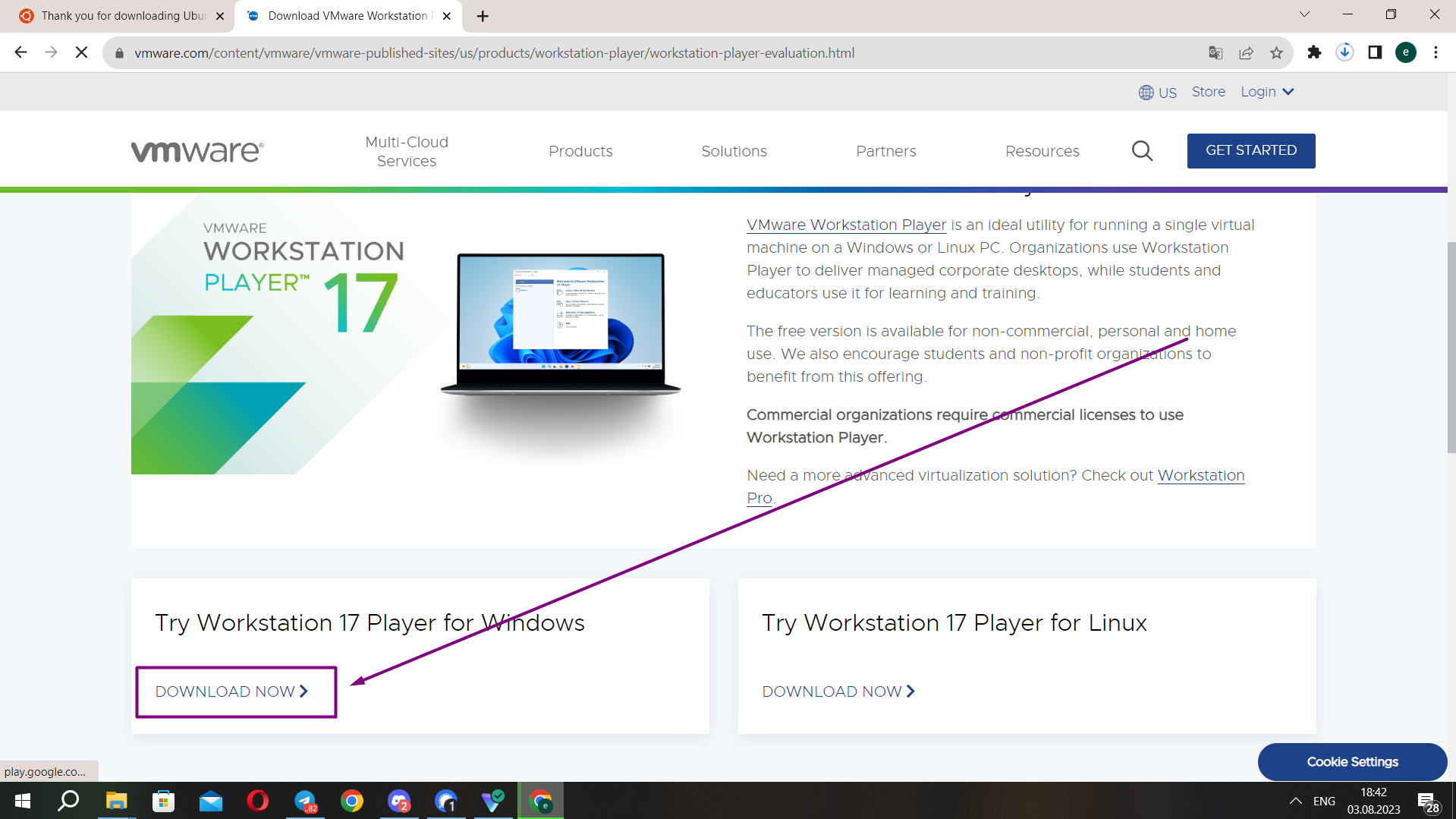Follow the VMware Workstation Player link
The height and width of the screenshot is (819, 1456).
click(846, 225)
